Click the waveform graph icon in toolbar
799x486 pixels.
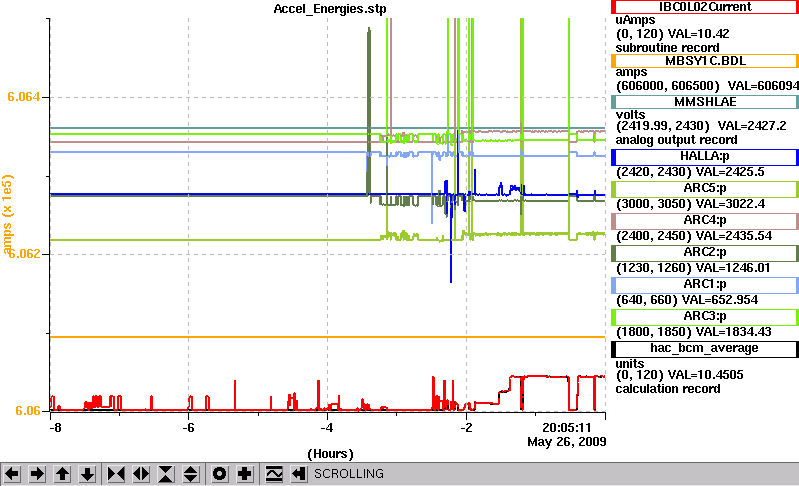[274, 474]
